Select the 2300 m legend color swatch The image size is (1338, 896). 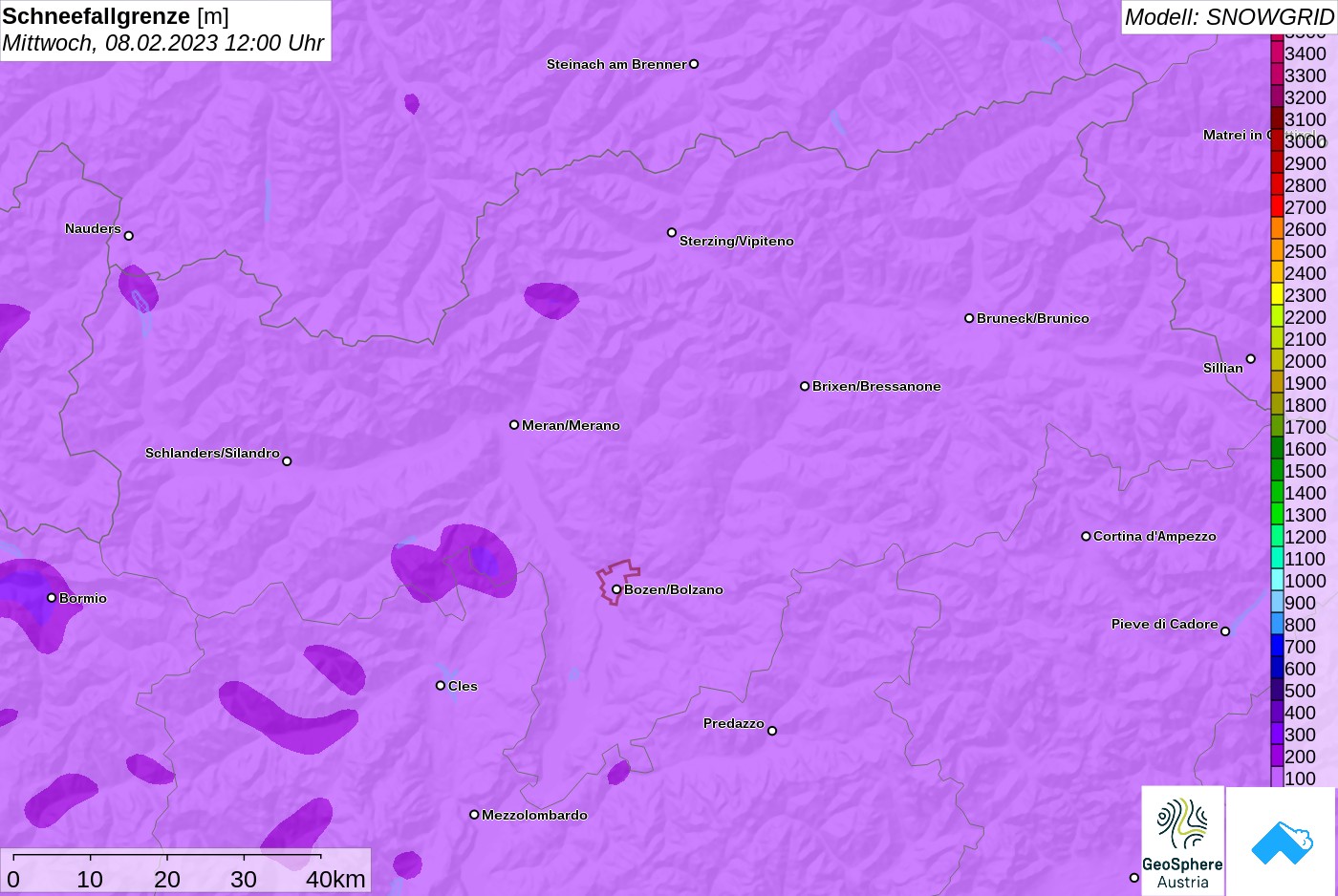[1277, 295]
